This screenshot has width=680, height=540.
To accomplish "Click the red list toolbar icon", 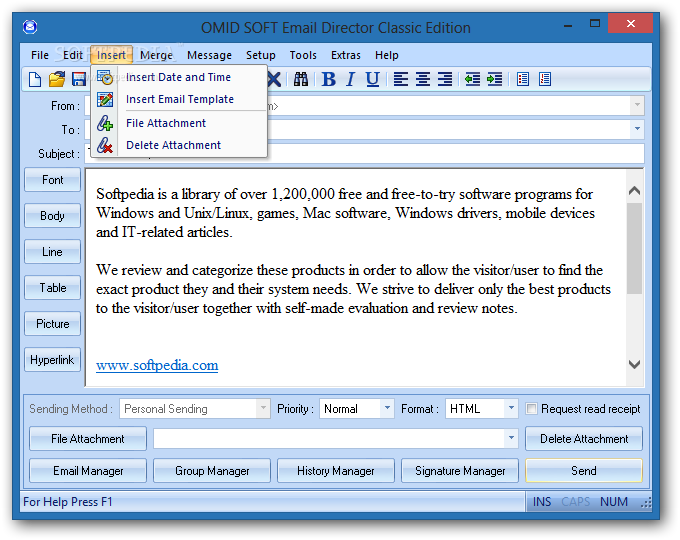I will tap(545, 79).
